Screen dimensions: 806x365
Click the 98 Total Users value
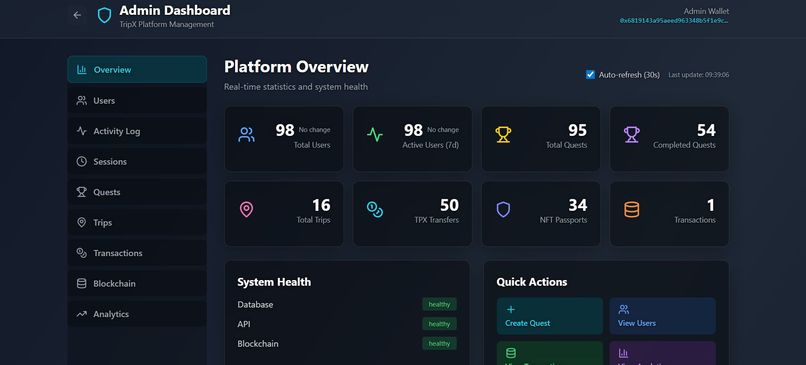coord(285,130)
